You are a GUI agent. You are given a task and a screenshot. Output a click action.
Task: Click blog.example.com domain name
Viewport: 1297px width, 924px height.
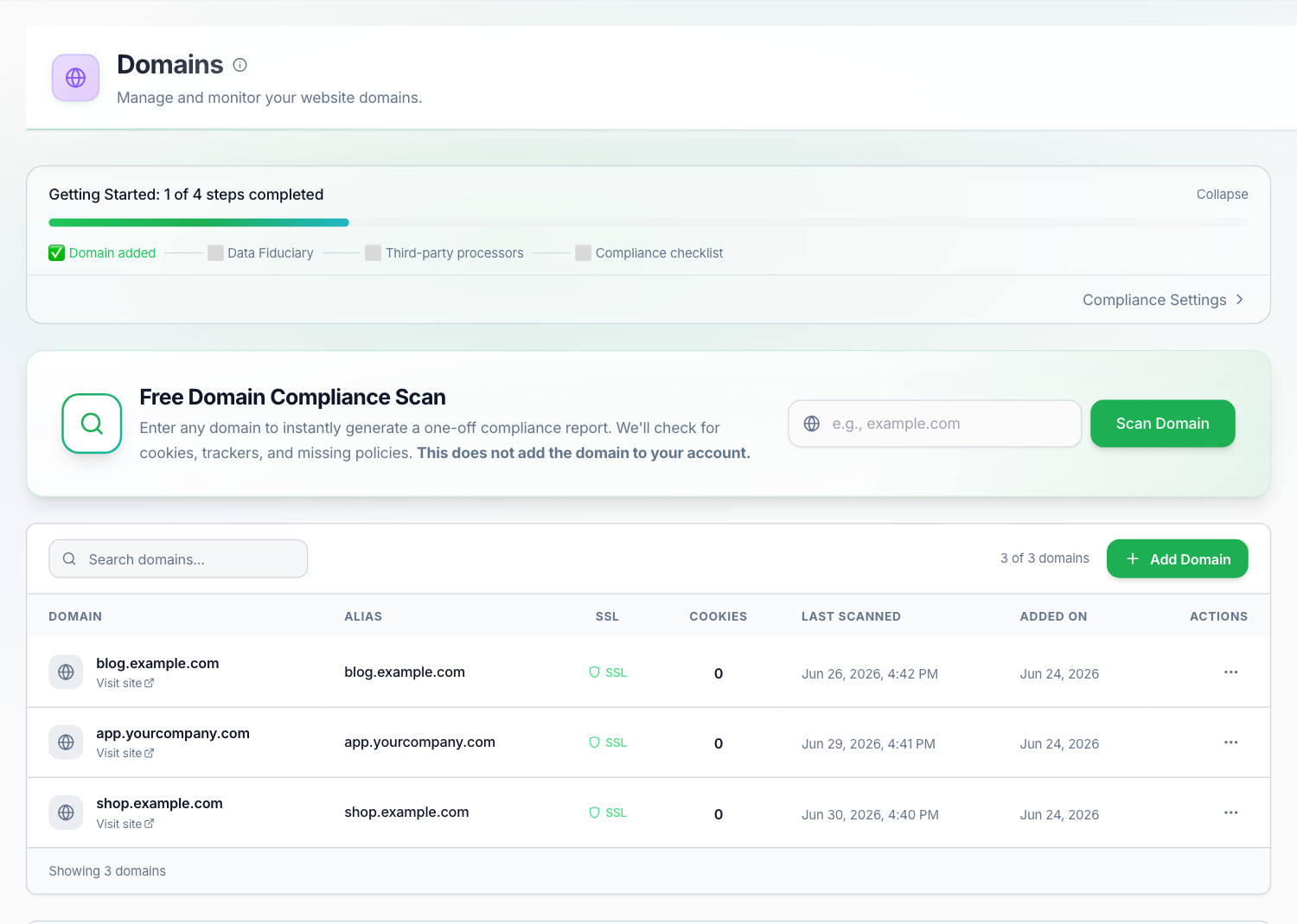(x=157, y=663)
